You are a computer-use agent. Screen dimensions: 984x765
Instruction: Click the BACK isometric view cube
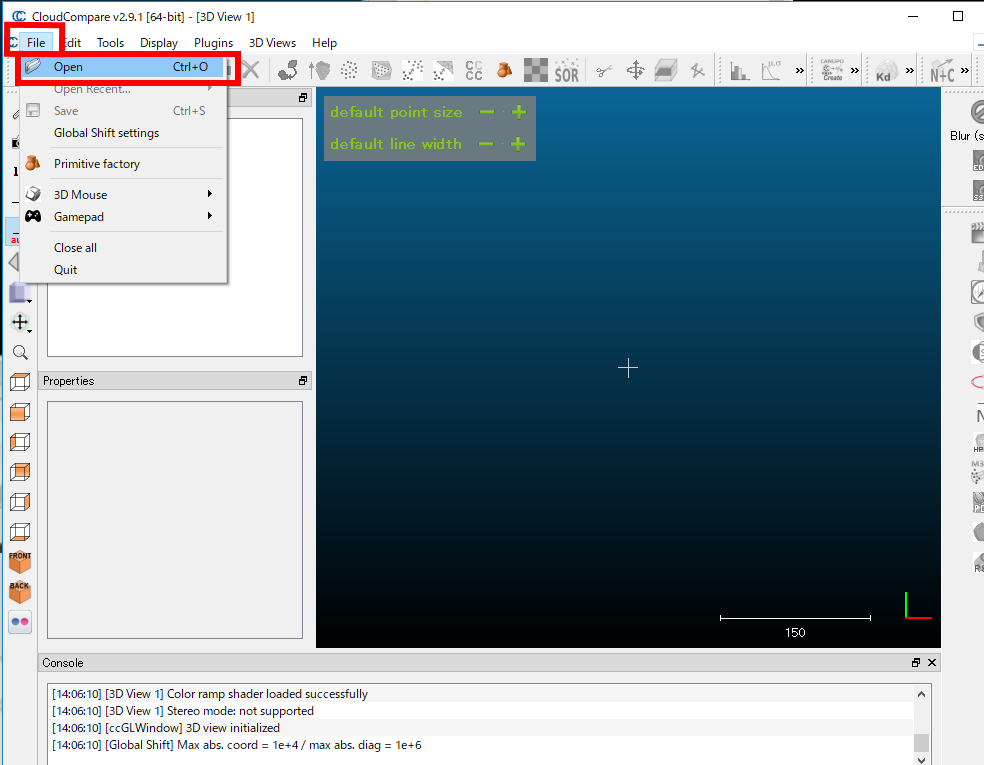[20, 592]
